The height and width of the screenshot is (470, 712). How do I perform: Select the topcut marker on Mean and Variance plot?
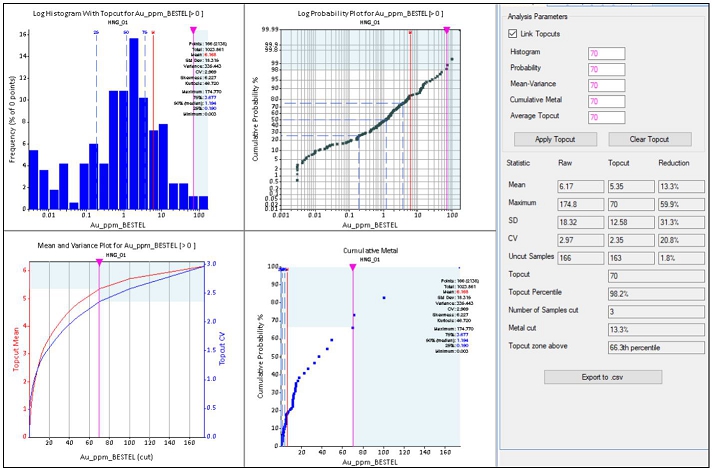click(98, 261)
